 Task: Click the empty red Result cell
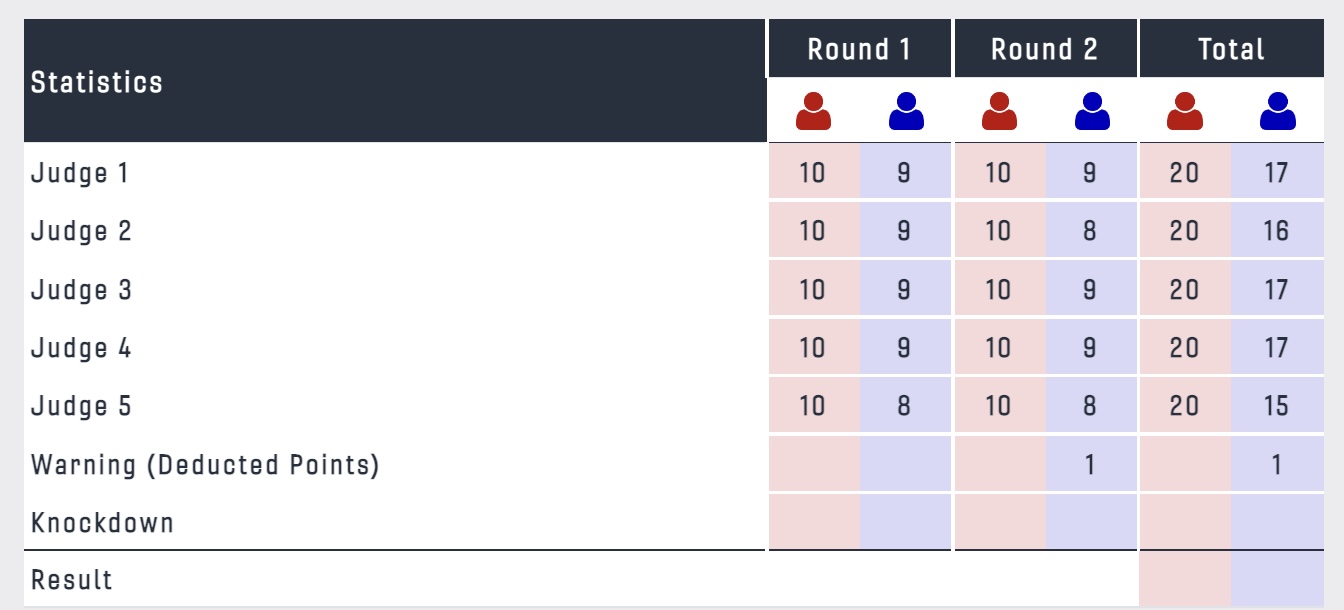pos(1185,579)
